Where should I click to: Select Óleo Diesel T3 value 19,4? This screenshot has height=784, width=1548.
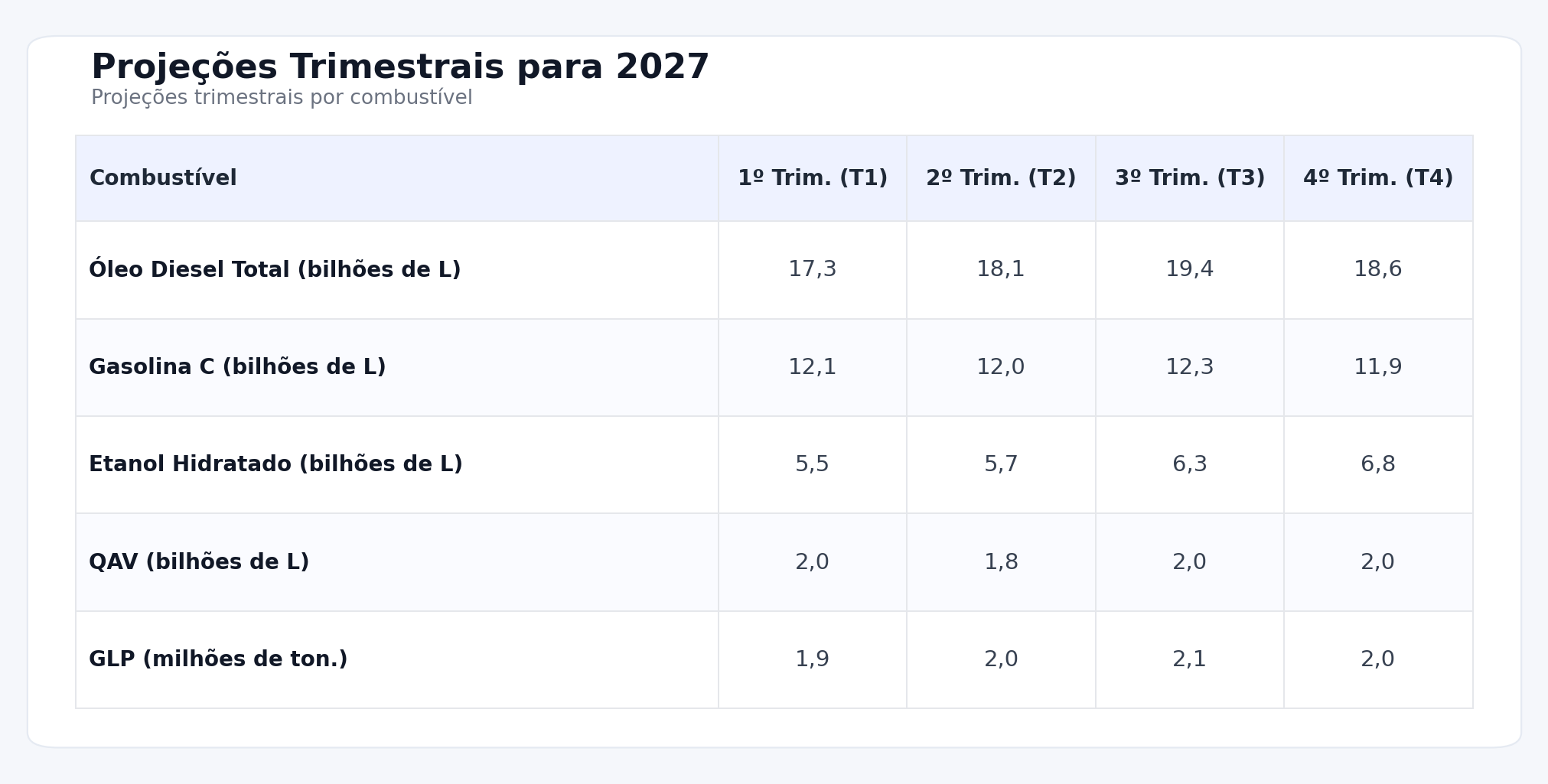1189,269
